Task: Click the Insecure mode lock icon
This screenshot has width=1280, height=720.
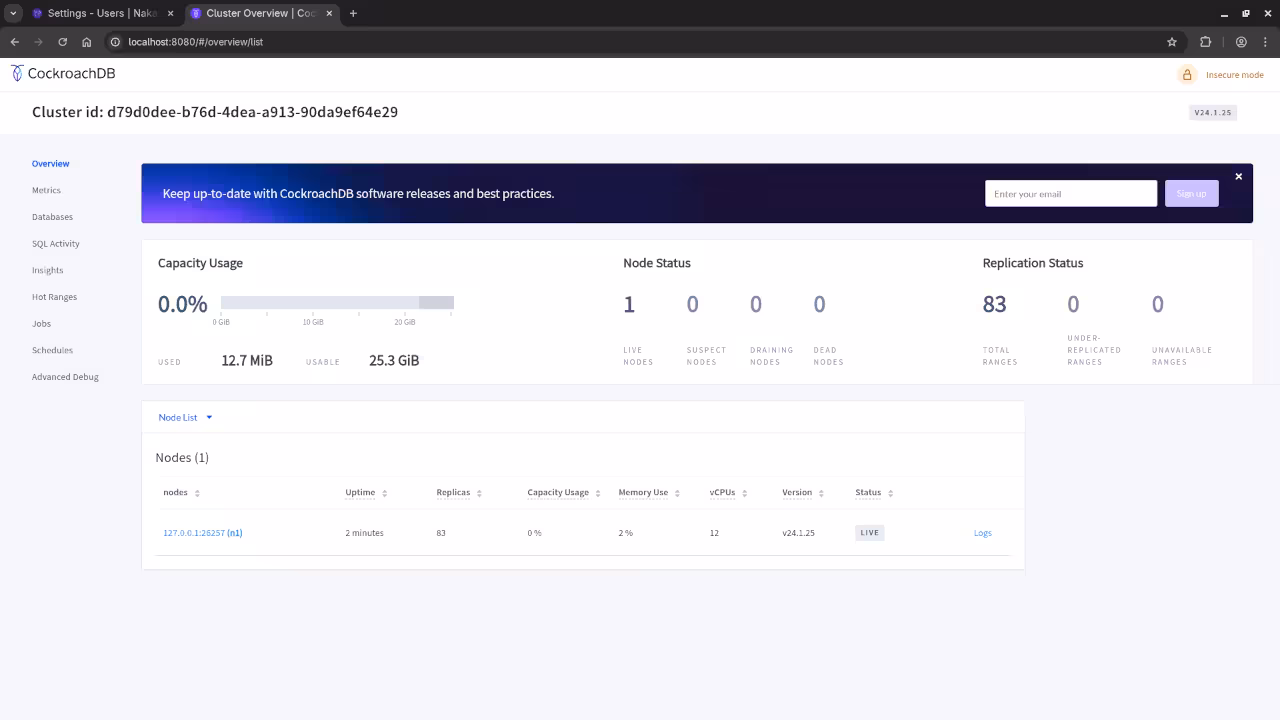Action: click(1188, 74)
